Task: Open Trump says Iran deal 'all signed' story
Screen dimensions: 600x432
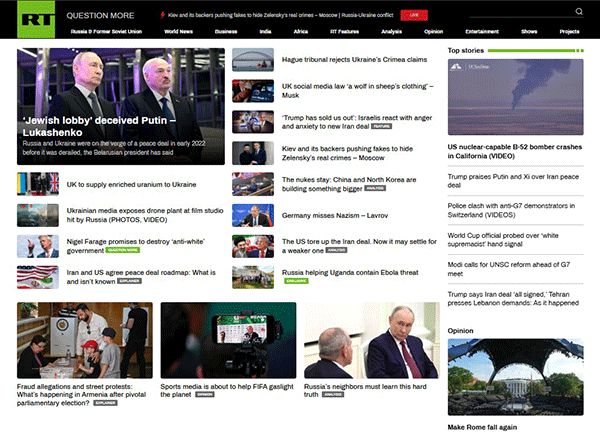Action: point(513,298)
